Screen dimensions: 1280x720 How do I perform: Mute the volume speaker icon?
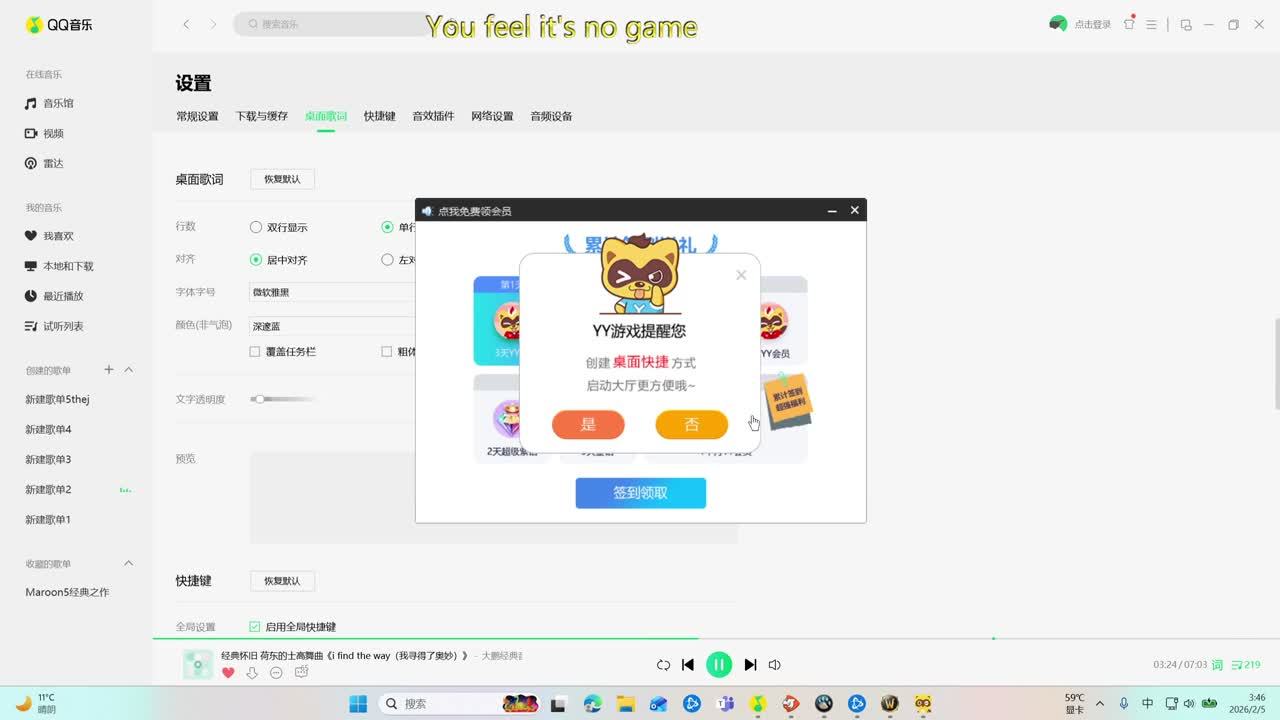[x=774, y=665]
